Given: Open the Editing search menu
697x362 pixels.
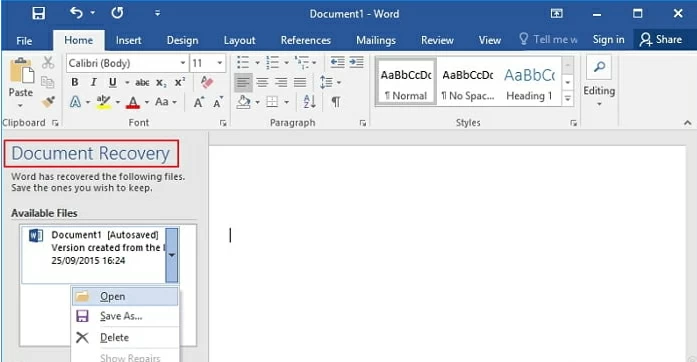Looking at the screenshot, I should [599, 81].
